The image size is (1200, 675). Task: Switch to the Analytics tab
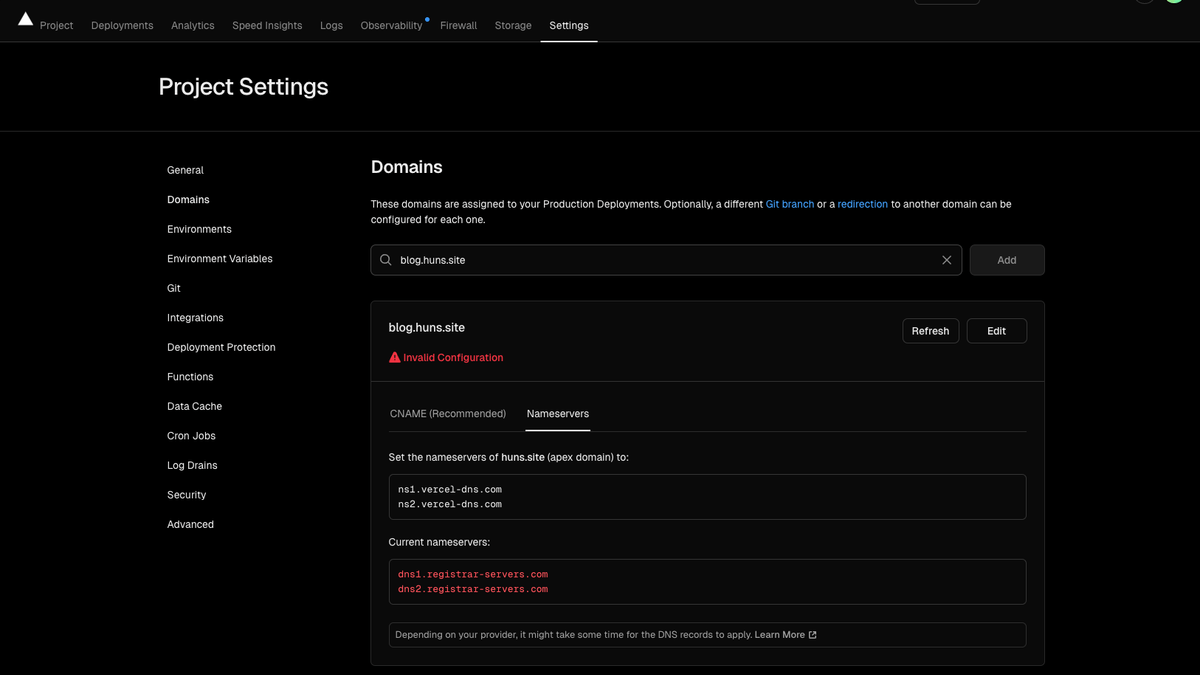[193, 25]
